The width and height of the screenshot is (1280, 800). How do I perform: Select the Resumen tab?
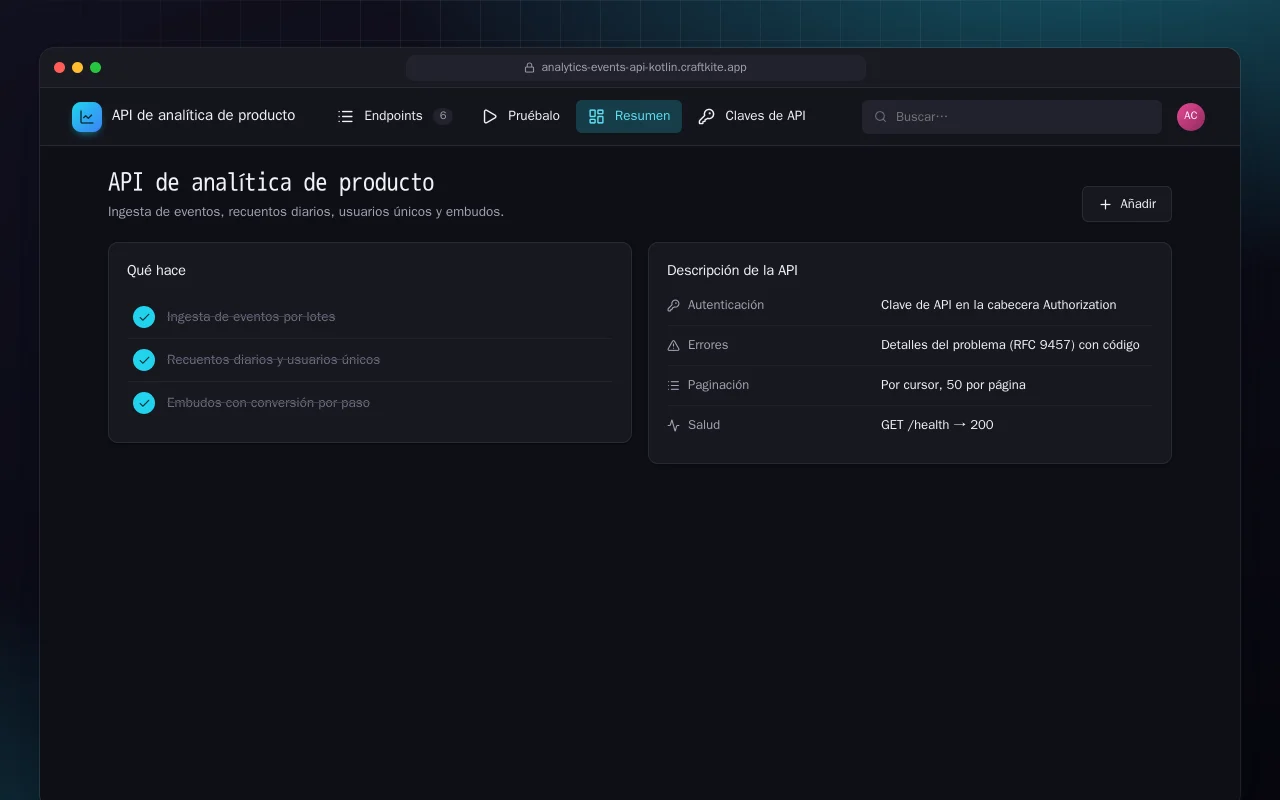(629, 116)
